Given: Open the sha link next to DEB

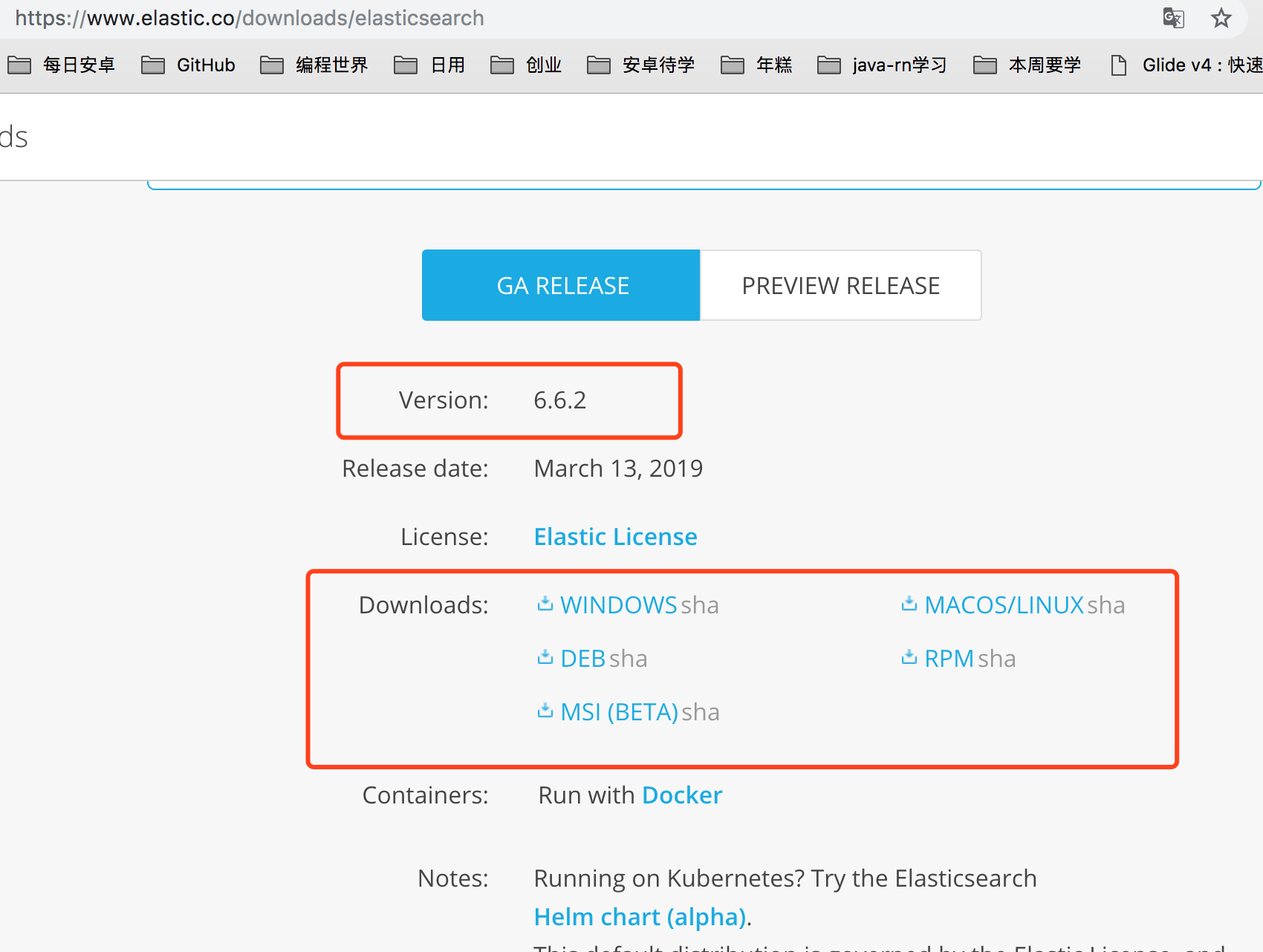Looking at the screenshot, I should tap(629, 659).
